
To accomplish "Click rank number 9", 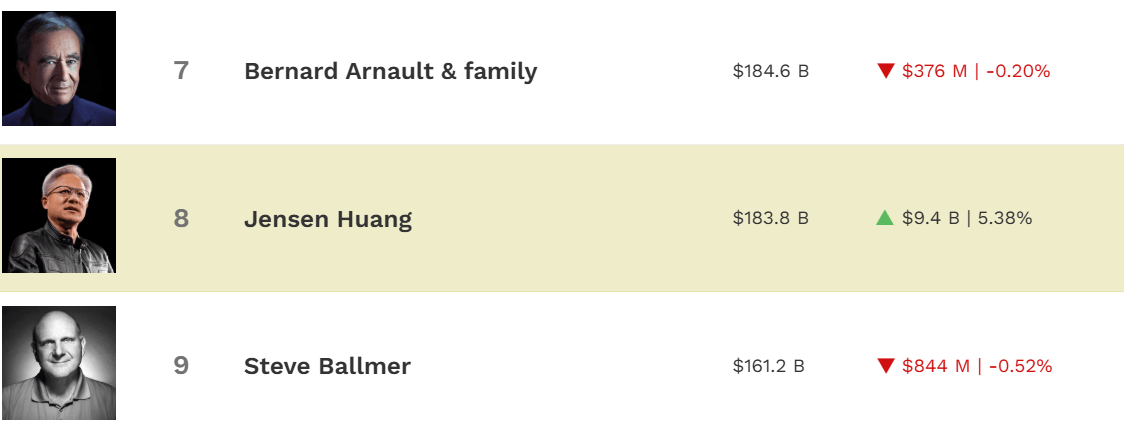I will pos(181,366).
